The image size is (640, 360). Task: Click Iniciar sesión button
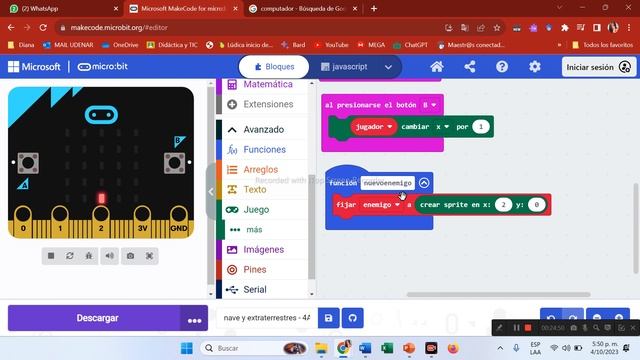click(599, 67)
